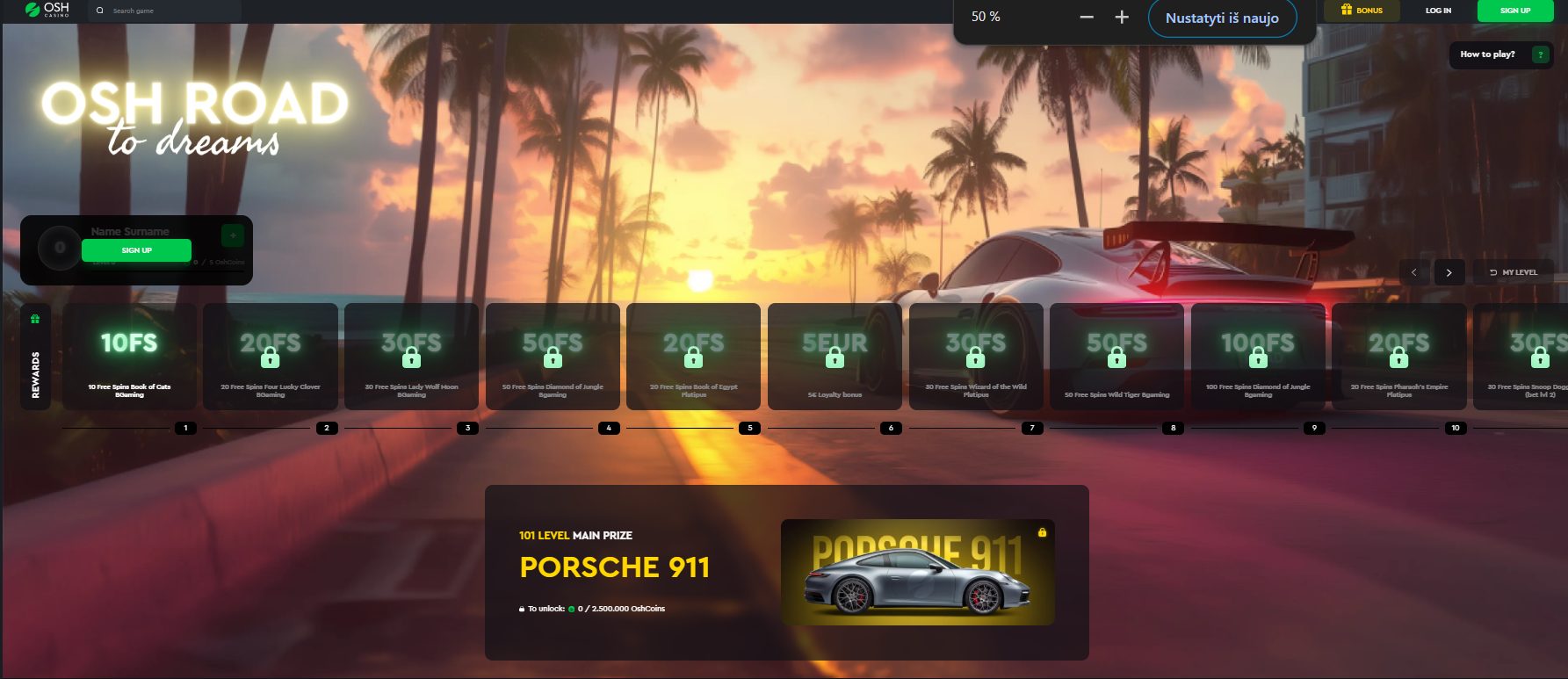Click the green gift Rewards icon
This screenshot has height=679, width=1568.
pos(35,319)
